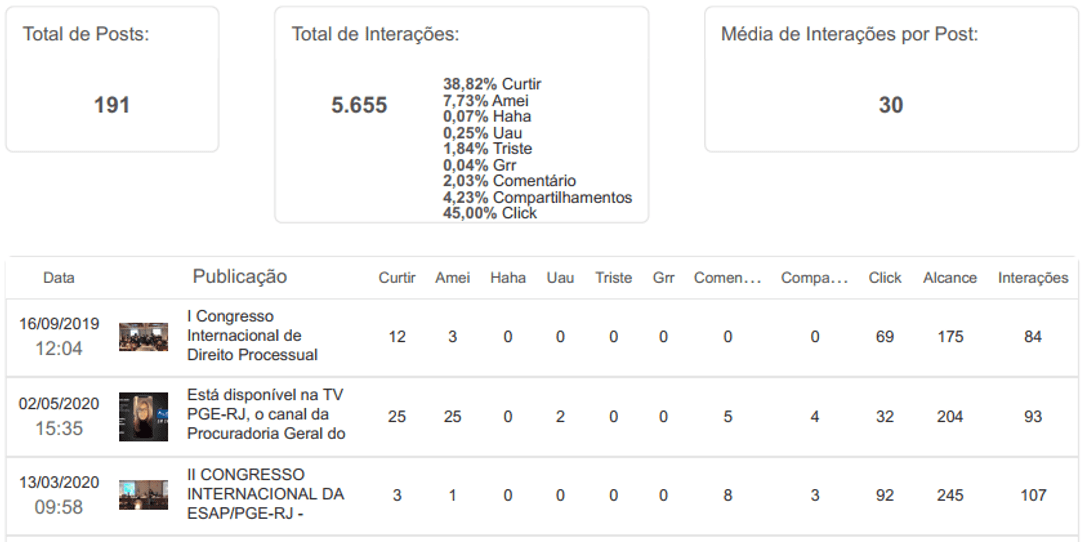Viewport: 1085px width, 543px height.
Task: Sort by Publicação column header
Action: pyautogui.click(x=239, y=277)
